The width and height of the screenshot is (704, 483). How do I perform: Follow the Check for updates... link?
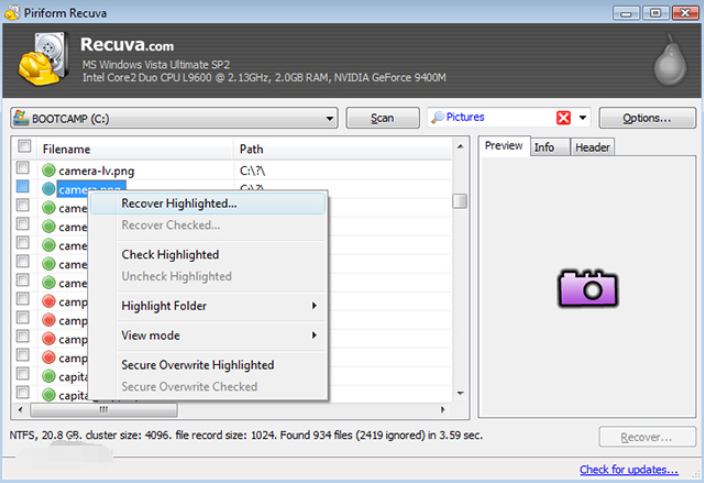(629, 470)
